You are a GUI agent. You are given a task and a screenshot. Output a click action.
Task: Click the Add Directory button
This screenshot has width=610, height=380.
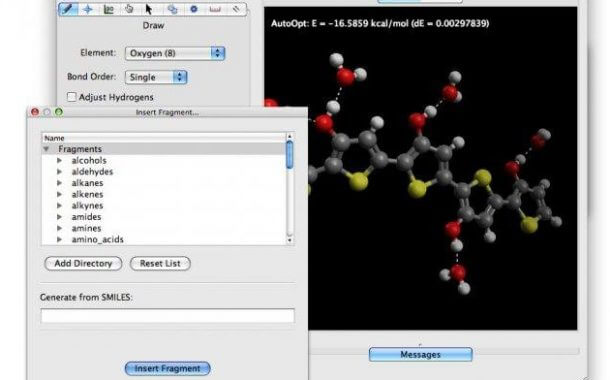coord(83,263)
